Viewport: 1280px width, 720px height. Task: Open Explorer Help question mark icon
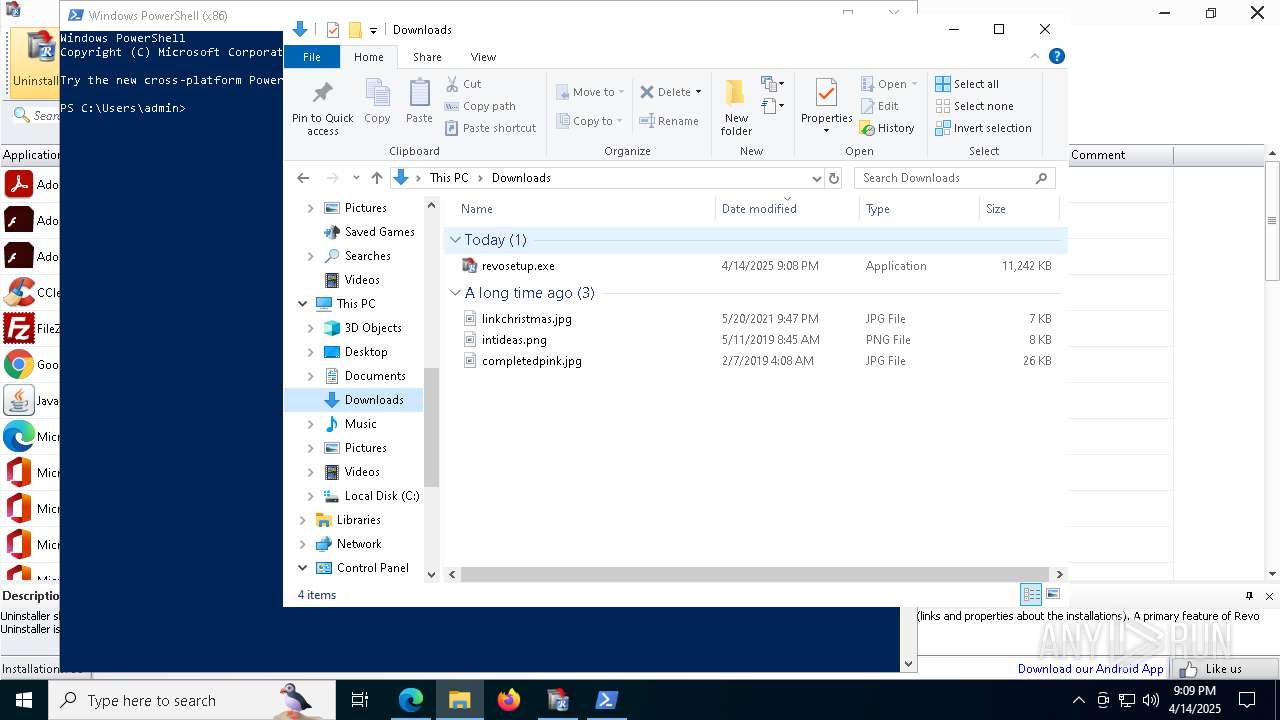(x=1056, y=56)
